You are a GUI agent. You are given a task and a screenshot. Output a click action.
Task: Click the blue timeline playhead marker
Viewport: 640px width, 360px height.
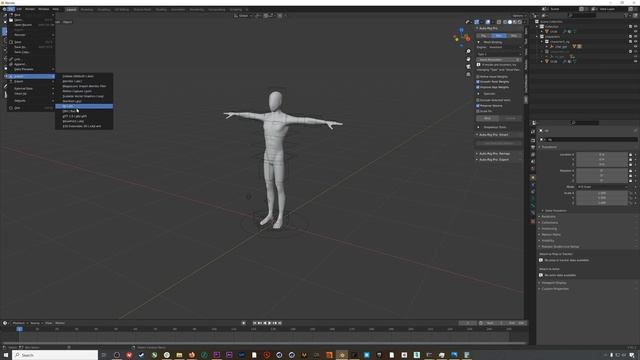pyautogui.click(x=19, y=329)
